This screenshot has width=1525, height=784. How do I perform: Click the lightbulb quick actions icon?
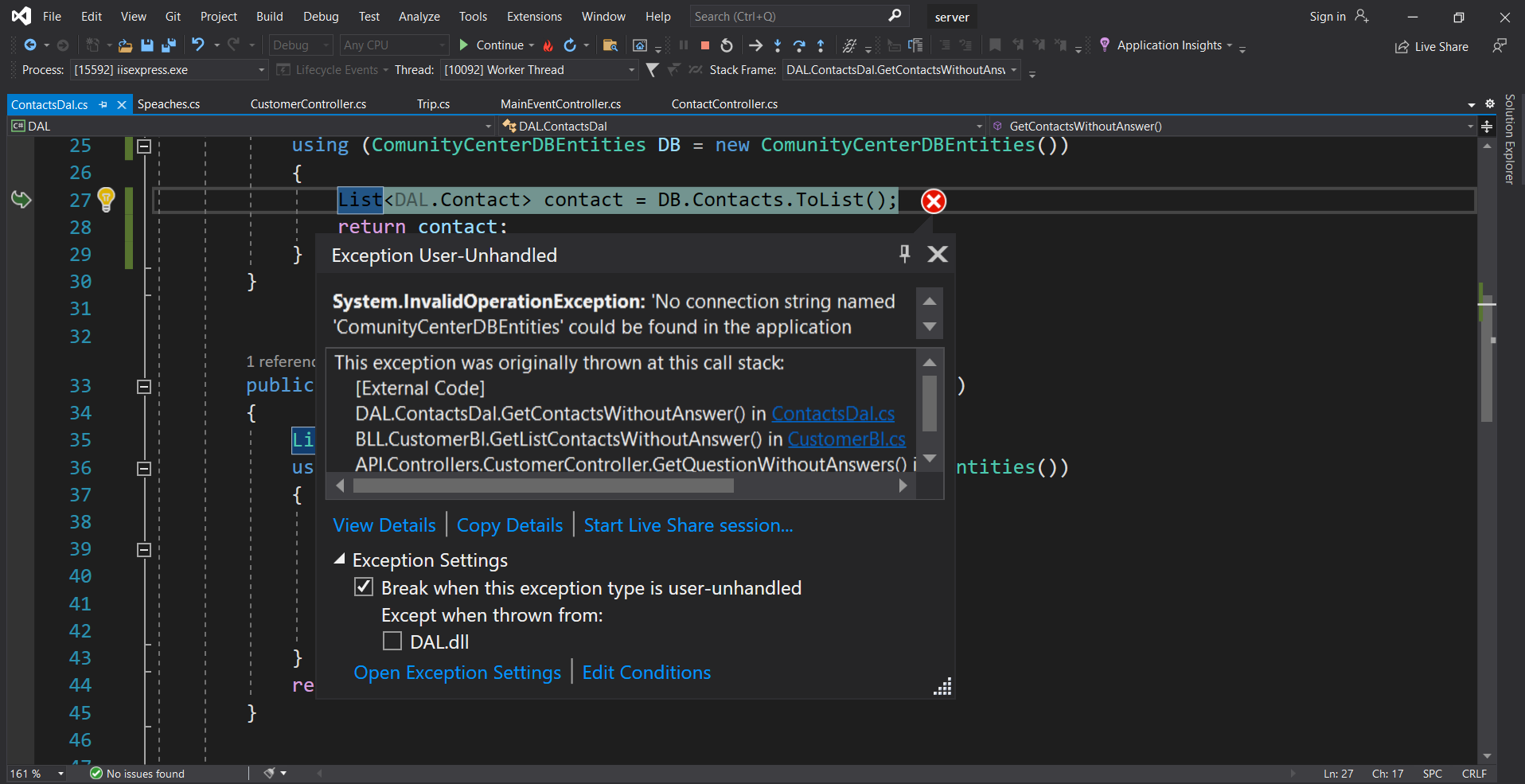(x=106, y=199)
